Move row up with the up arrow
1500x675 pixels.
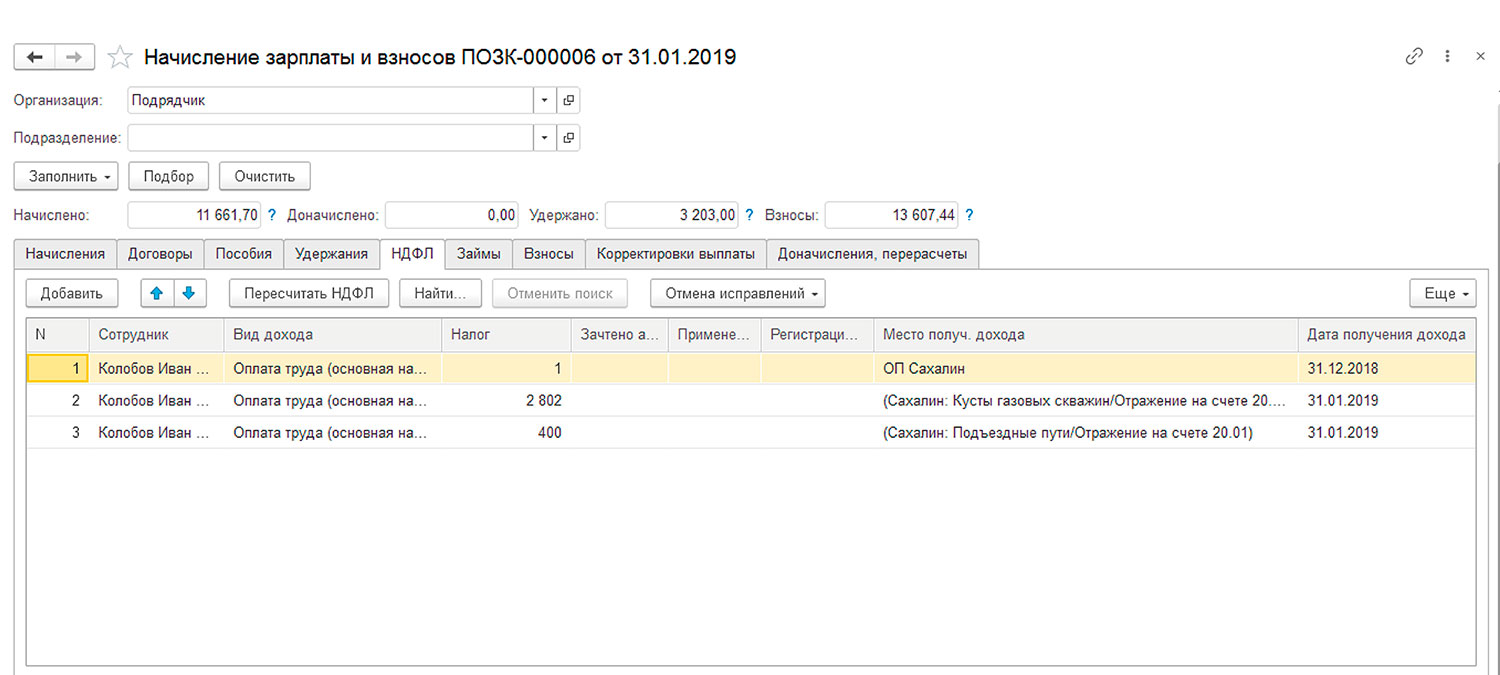[157, 293]
